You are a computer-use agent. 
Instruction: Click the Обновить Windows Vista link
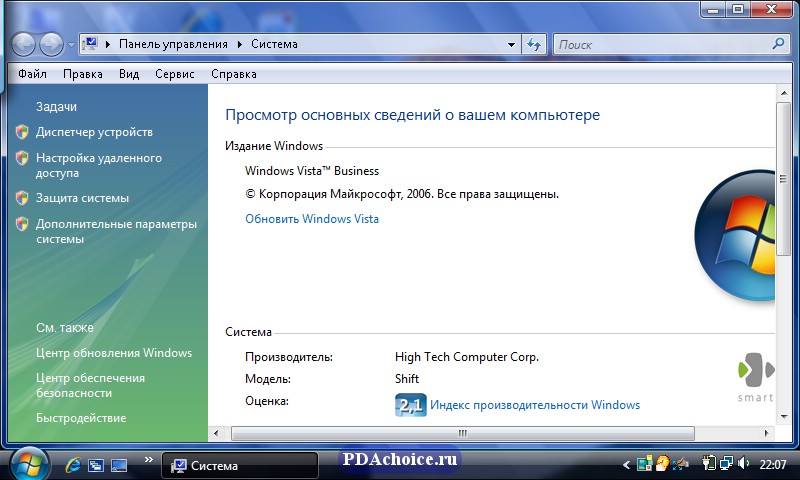click(312, 219)
